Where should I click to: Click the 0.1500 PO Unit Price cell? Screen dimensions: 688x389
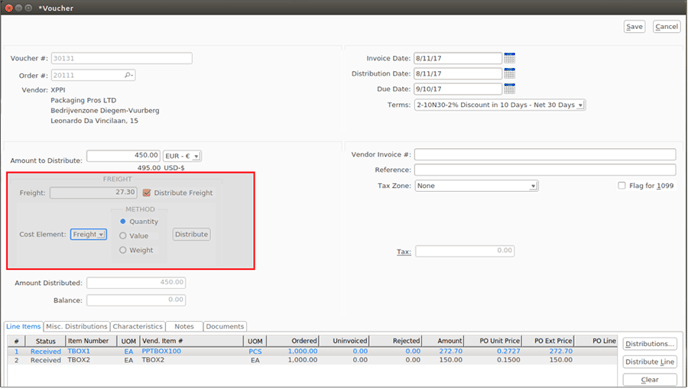[x=509, y=360]
